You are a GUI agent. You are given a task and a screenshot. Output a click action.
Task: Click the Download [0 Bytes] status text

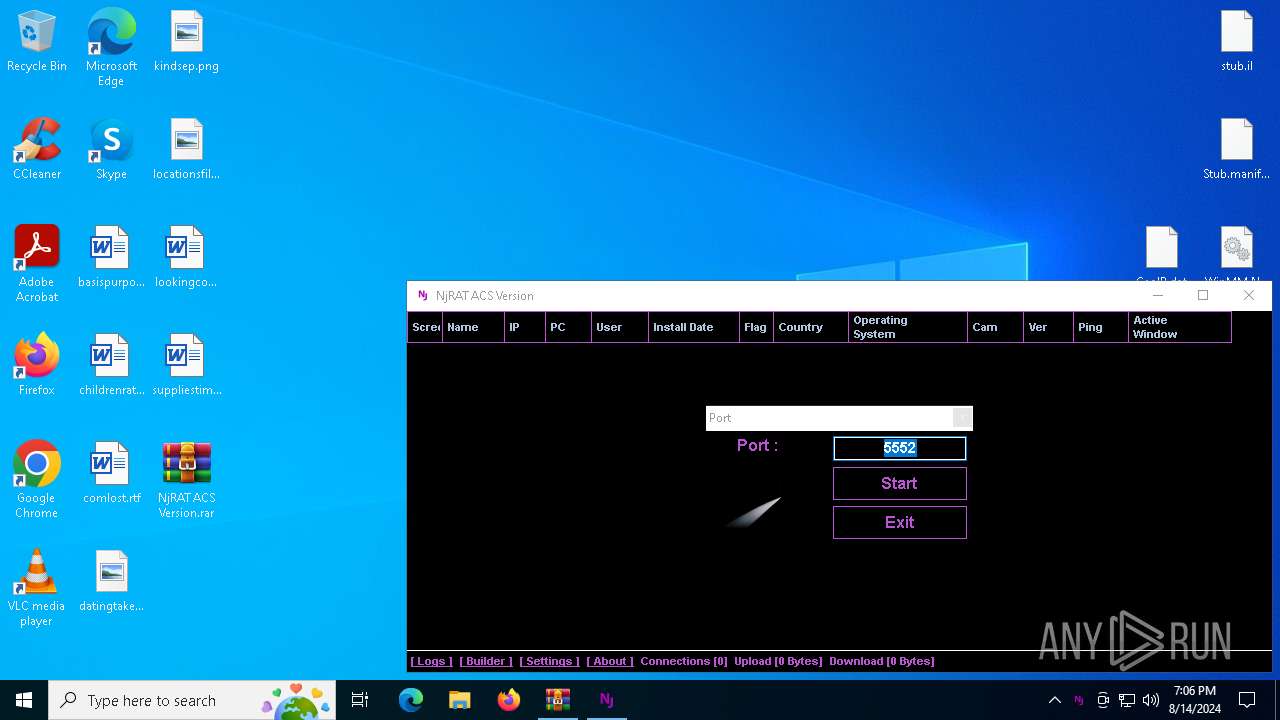click(x=882, y=661)
